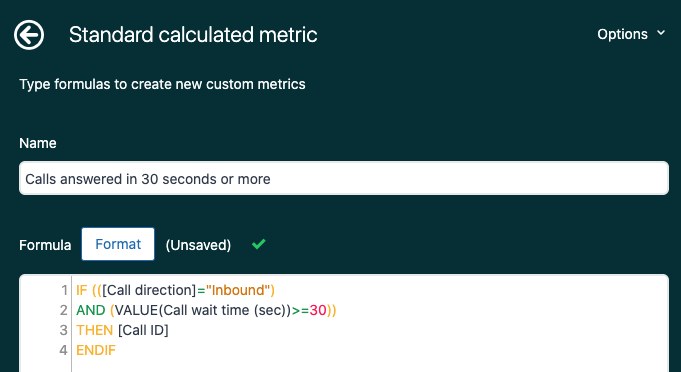
Task: Click the Formula label
Action: (45, 245)
